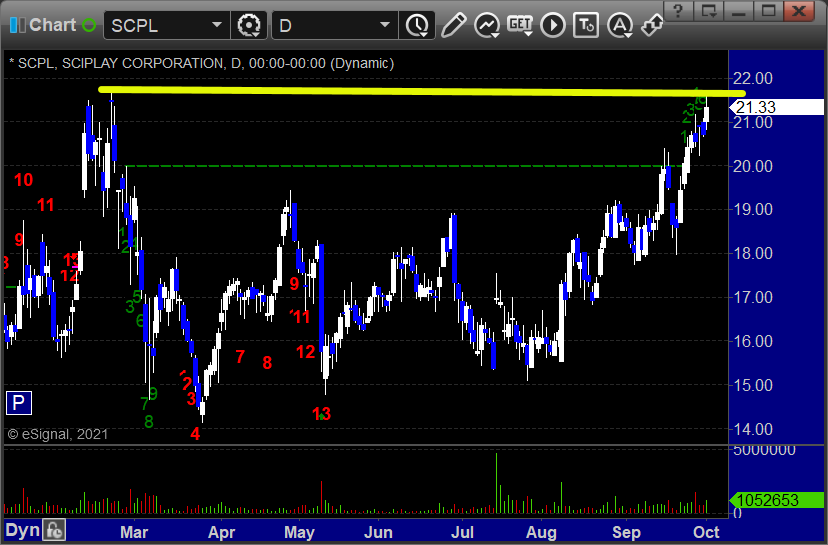Select the yellow resistance trend line
Screen dimensions: 828x545
coord(421,91)
